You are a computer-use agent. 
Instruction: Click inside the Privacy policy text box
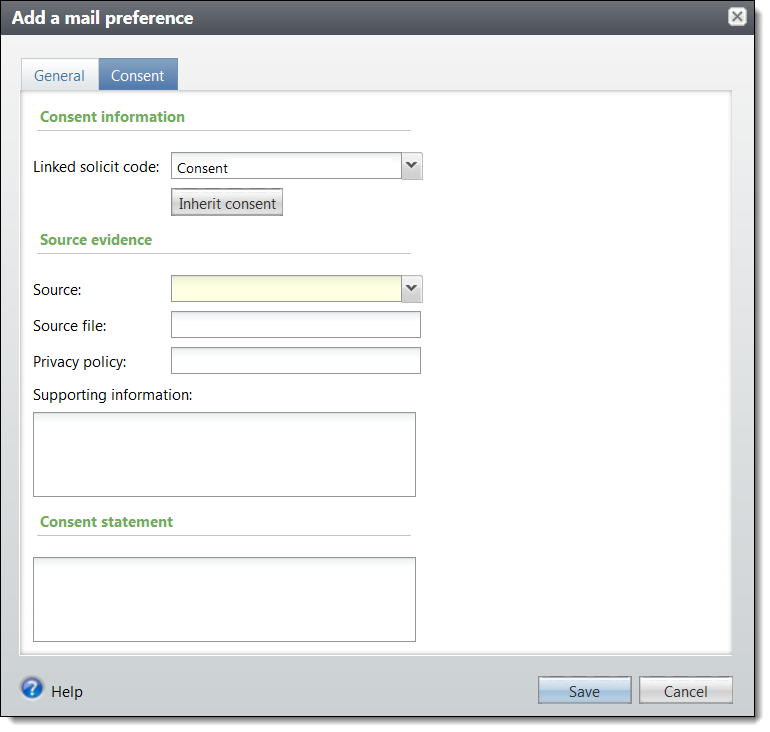point(296,360)
